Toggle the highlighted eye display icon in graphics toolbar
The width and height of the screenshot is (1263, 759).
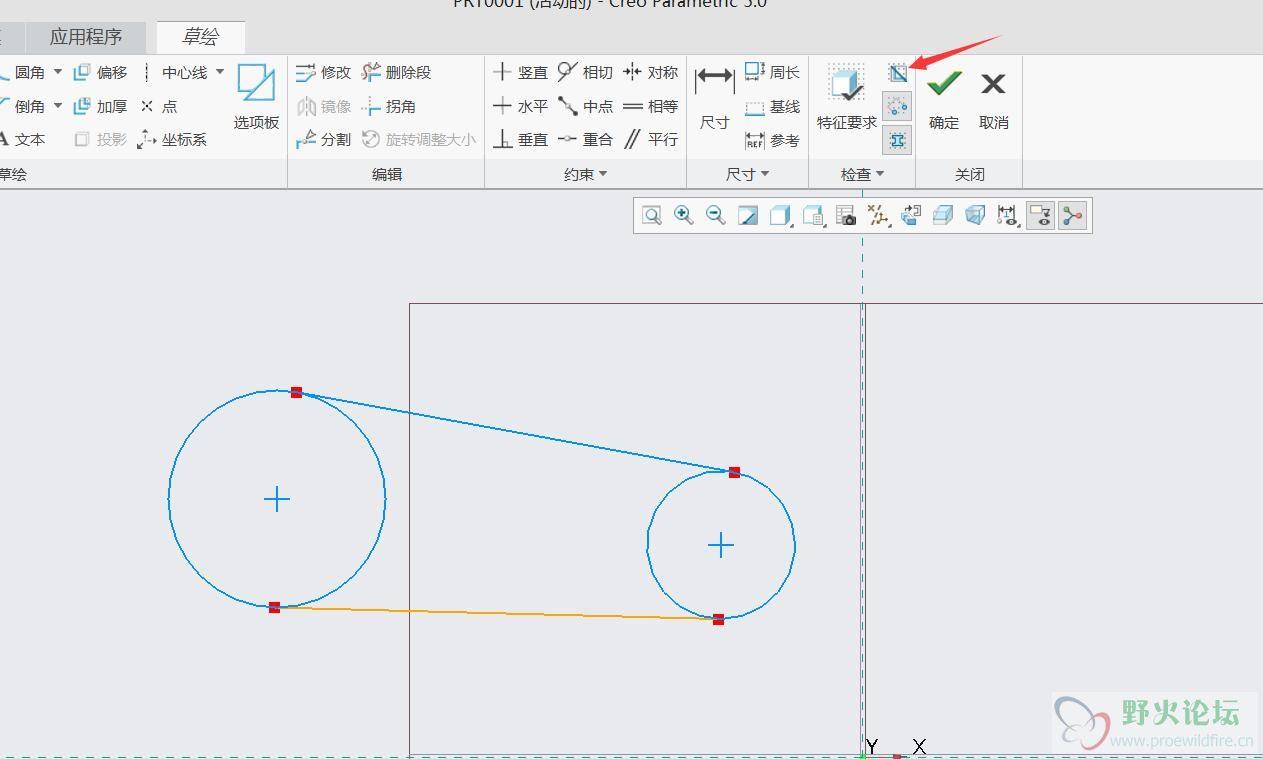(1040, 215)
